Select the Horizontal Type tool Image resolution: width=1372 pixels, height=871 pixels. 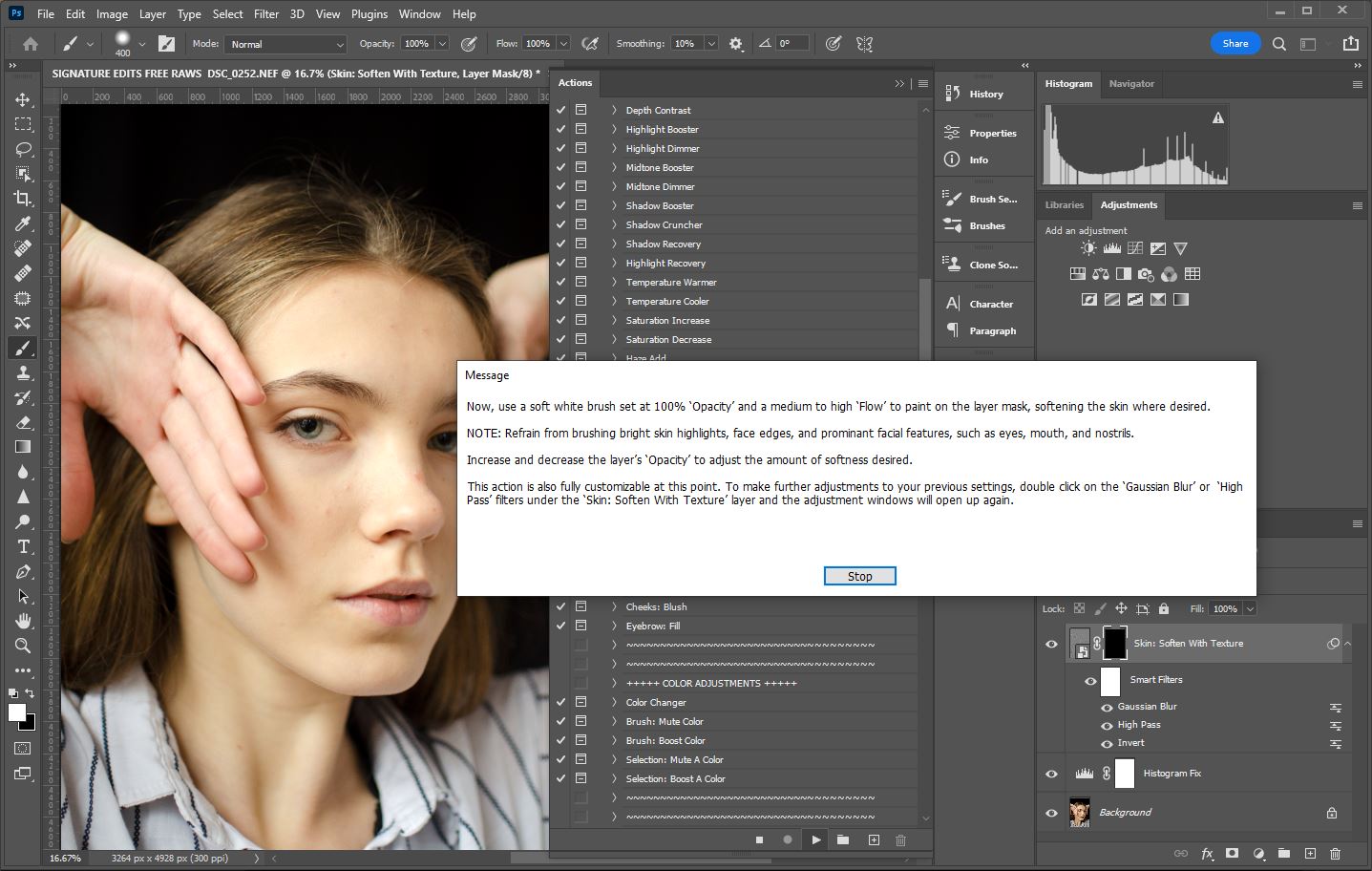coord(23,546)
